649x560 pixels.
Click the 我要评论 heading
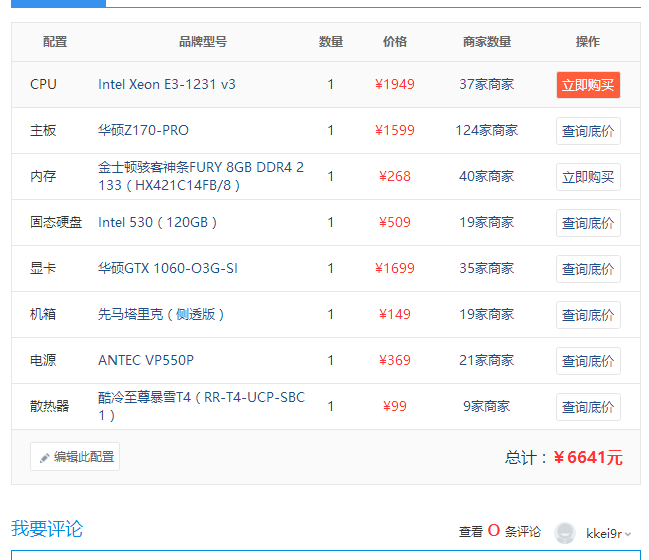47,529
